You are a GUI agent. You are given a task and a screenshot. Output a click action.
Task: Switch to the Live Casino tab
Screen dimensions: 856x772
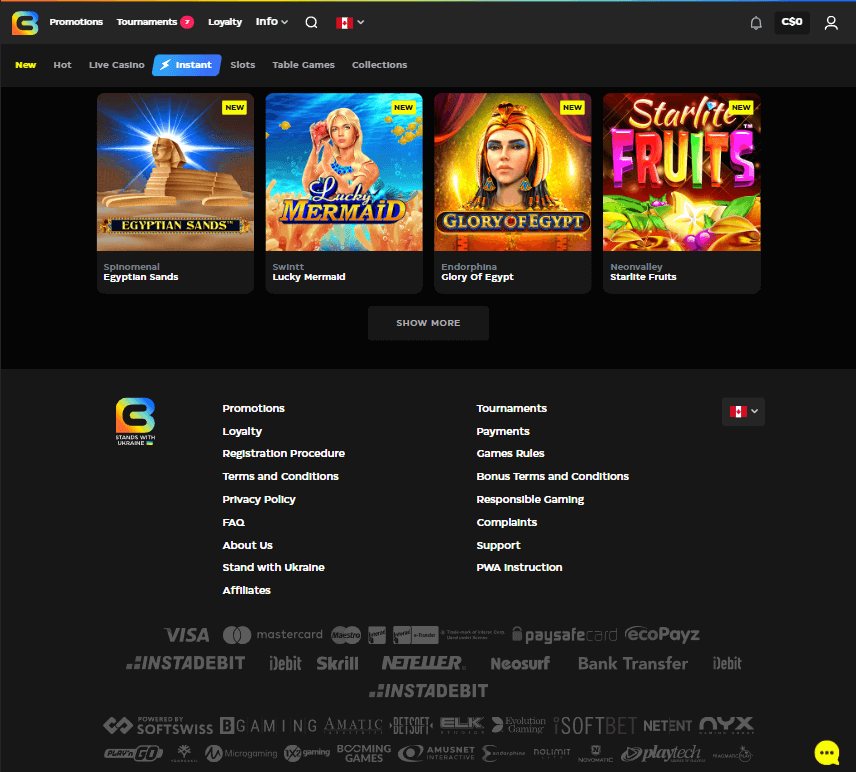point(117,65)
